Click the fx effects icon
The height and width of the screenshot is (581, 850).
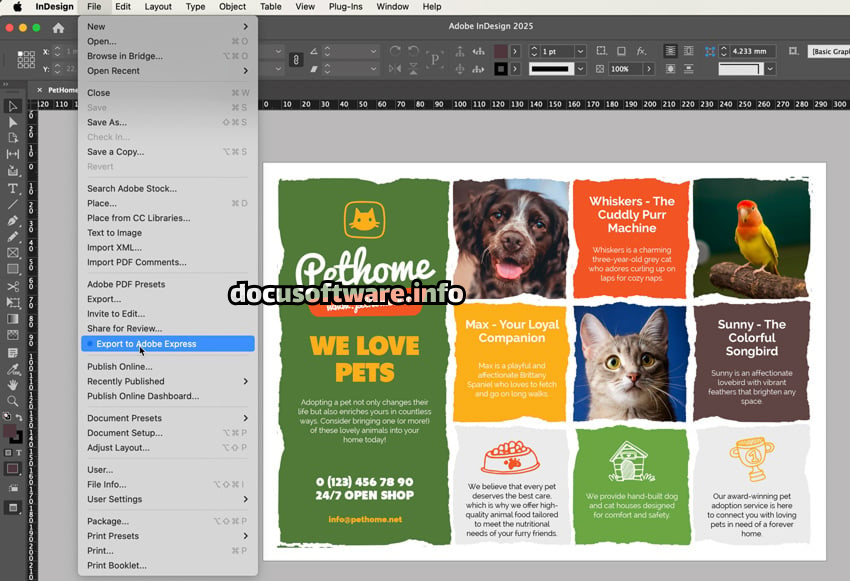tap(641, 51)
